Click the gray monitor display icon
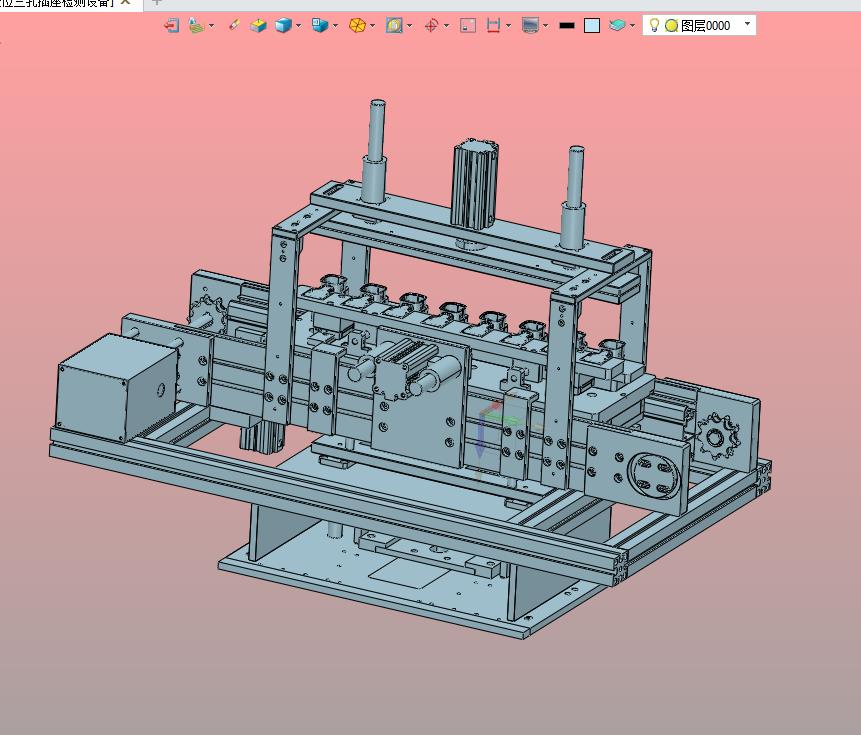 click(530, 25)
